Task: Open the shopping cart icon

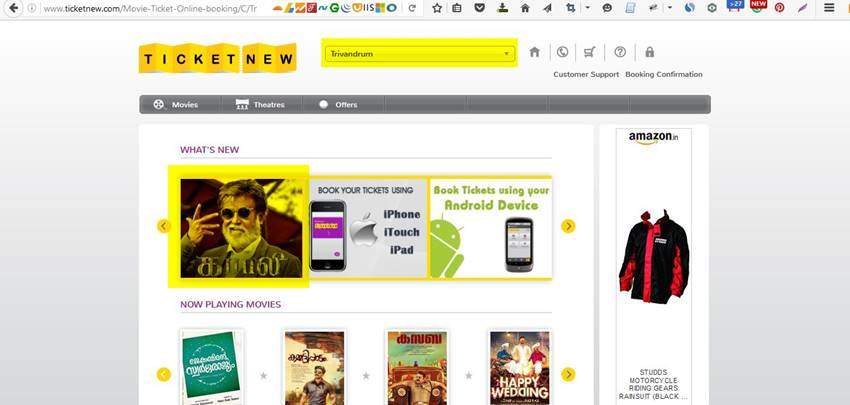Action: tap(590, 52)
